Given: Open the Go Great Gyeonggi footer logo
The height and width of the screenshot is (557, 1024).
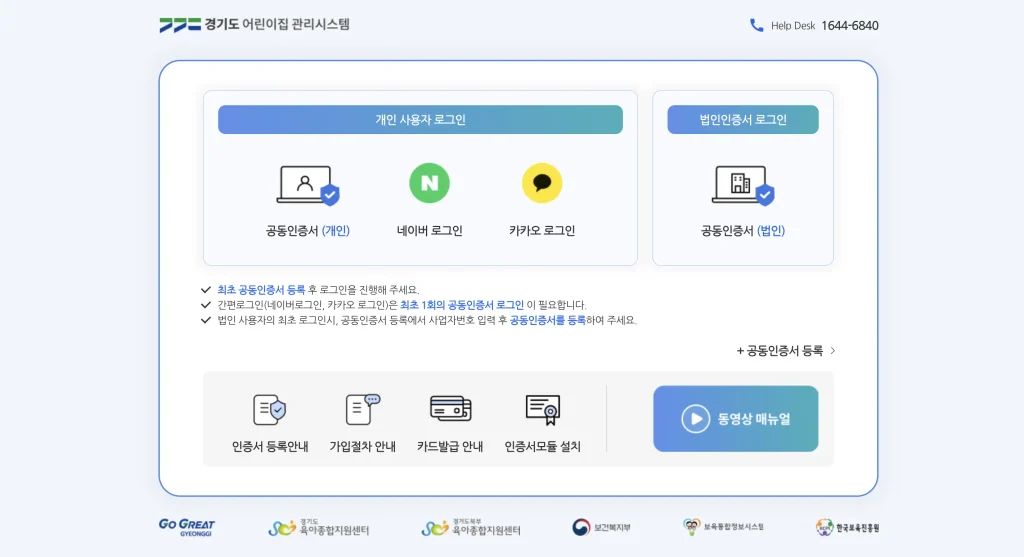Looking at the screenshot, I should [187, 527].
